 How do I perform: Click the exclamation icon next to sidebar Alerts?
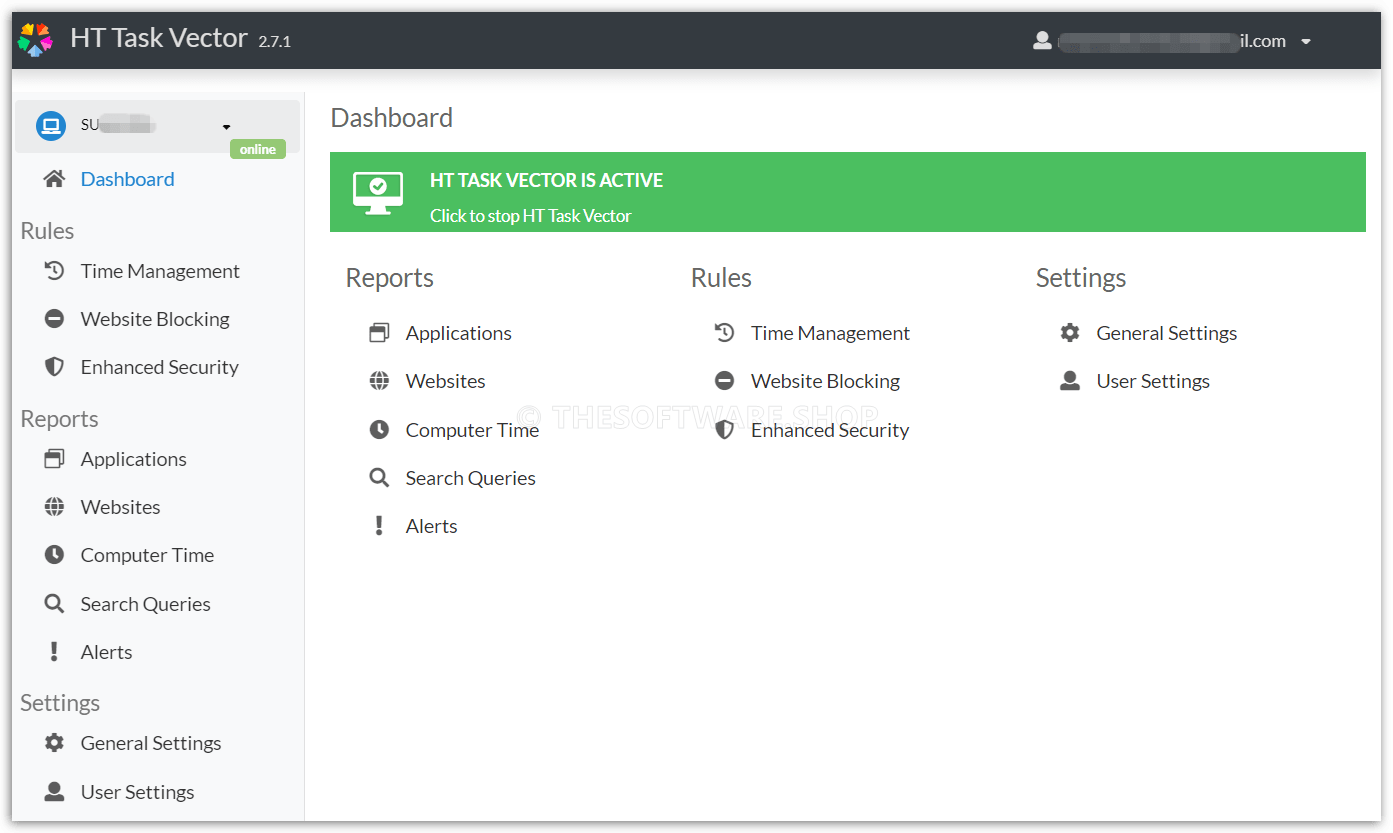pos(54,652)
